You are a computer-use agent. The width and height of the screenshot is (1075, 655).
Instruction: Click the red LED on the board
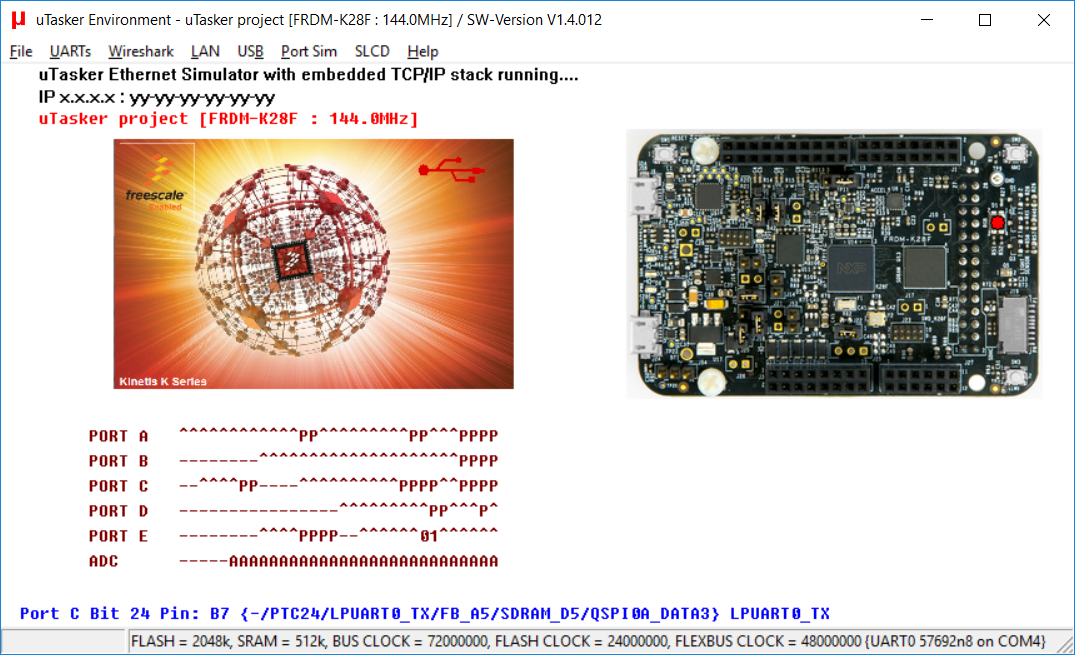tap(997, 222)
